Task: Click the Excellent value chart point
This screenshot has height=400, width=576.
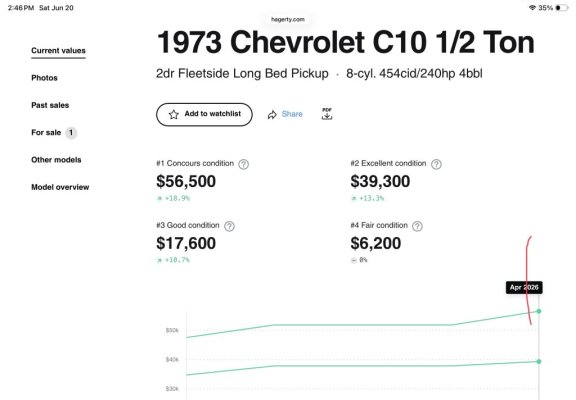Action: [539, 361]
